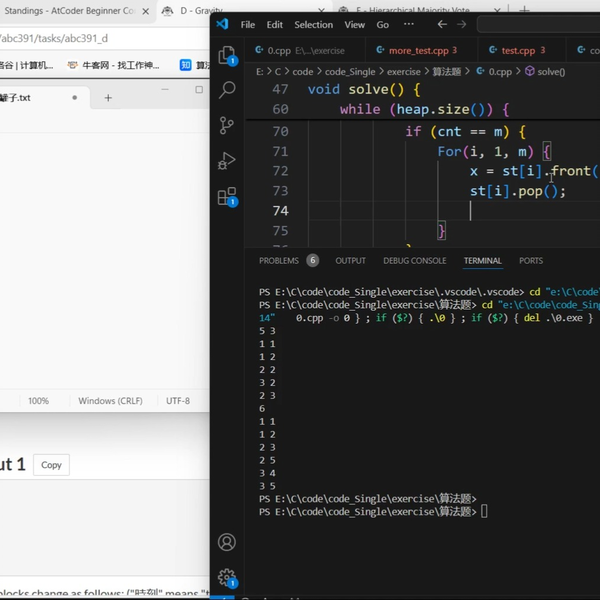Open the Source Control view
The height and width of the screenshot is (600, 600).
[x=227, y=125]
